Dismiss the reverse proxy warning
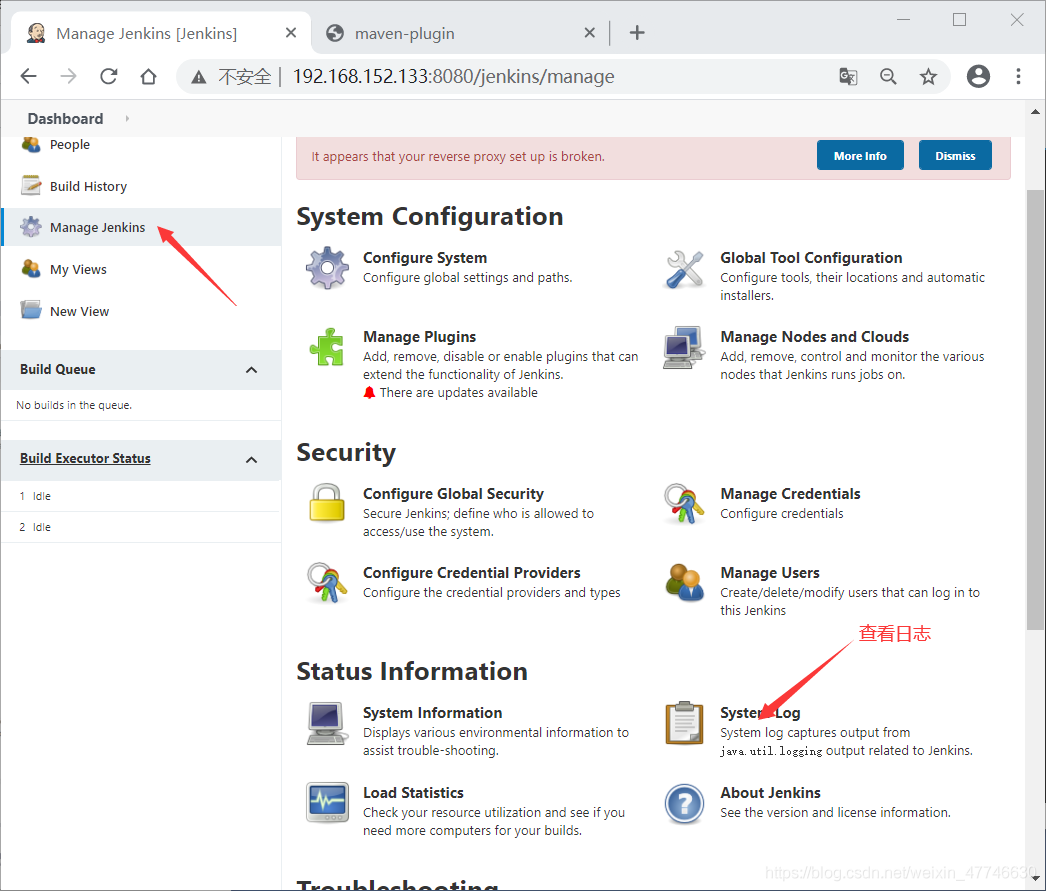1046x891 pixels. 955,155
